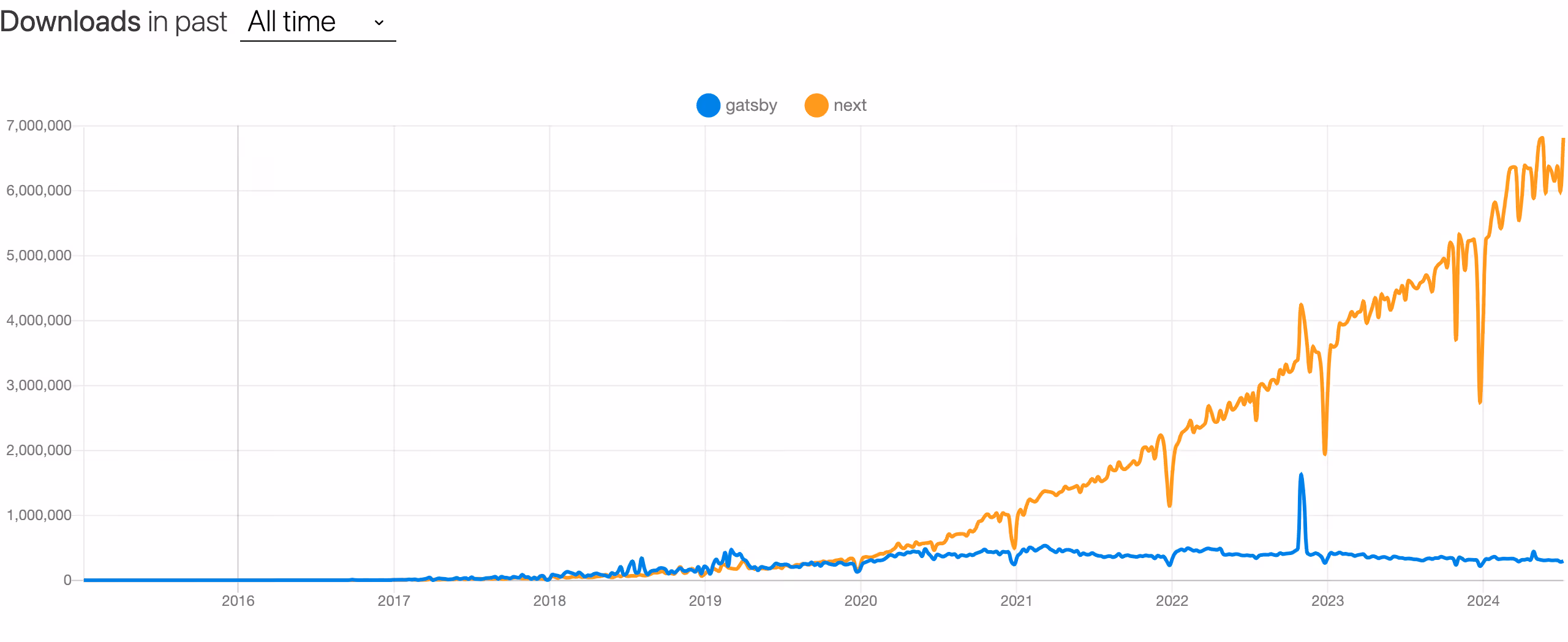
Task: Click the Downloads heading
Action: pos(69,21)
